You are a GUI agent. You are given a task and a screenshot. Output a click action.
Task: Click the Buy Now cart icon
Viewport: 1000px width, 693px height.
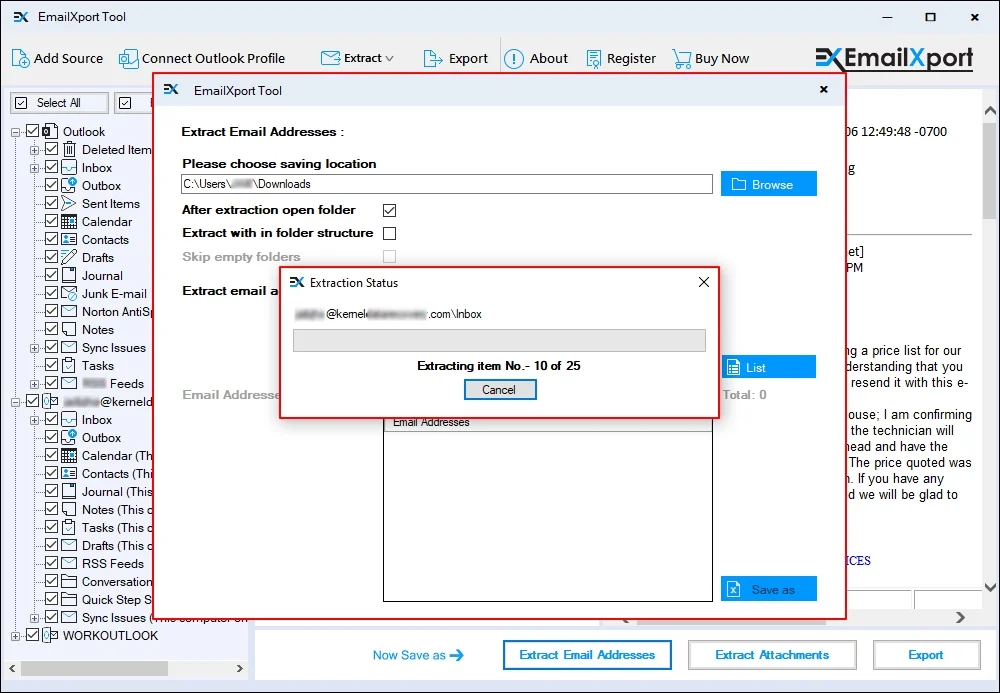[682, 58]
